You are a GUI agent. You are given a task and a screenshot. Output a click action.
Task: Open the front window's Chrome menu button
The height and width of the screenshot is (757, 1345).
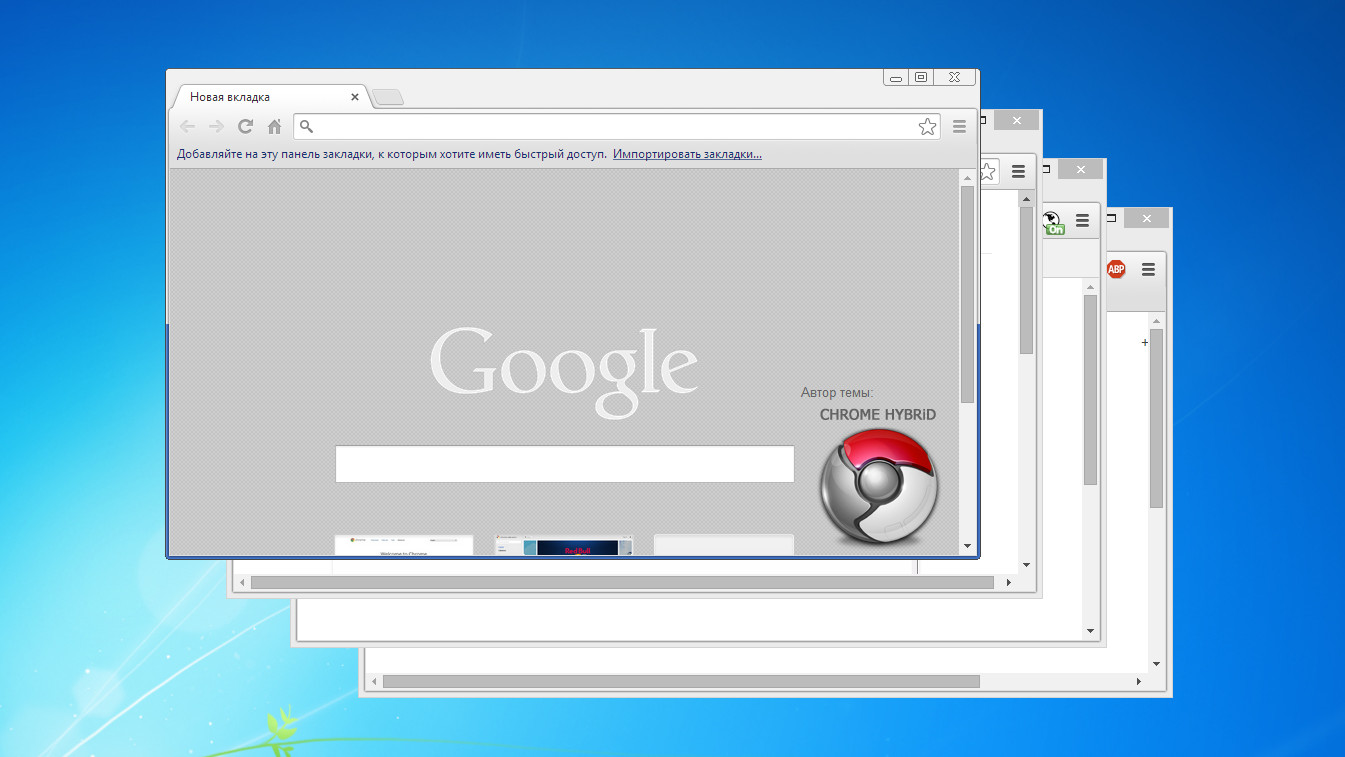pyautogui.click(x=959, y=126)
